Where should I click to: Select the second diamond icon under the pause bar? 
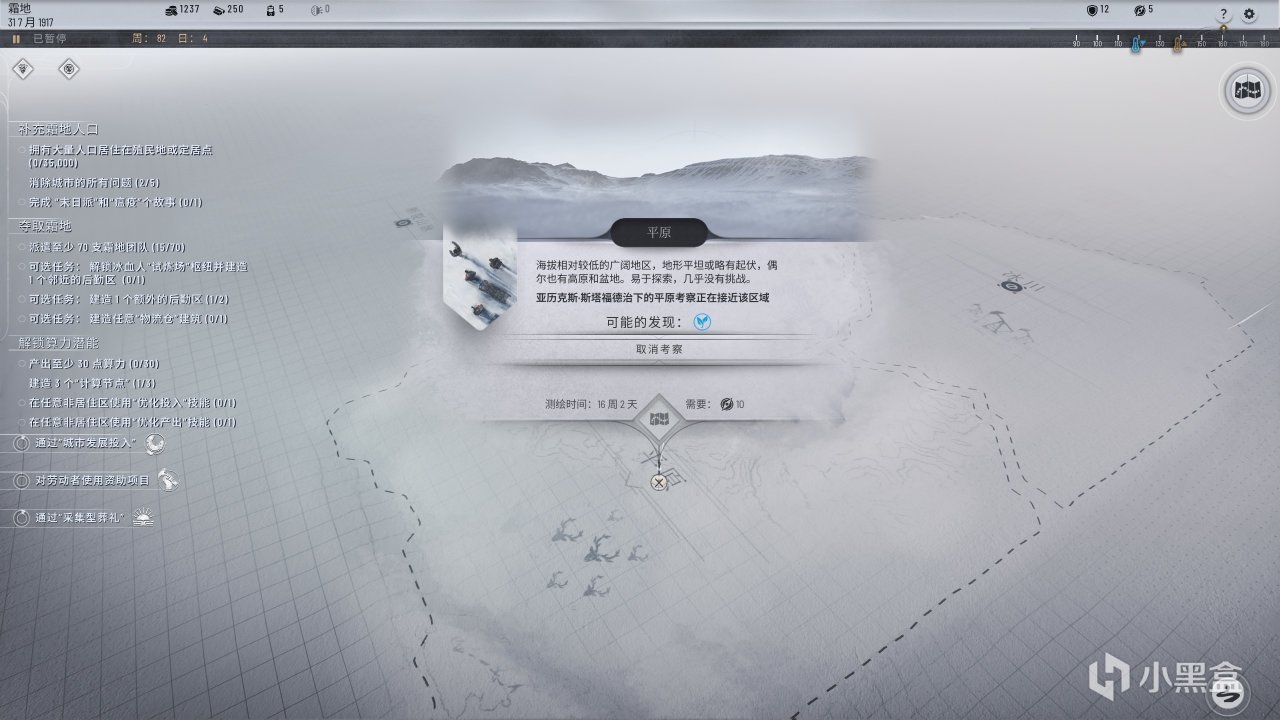pyautogui.click(x=69, y=69)
